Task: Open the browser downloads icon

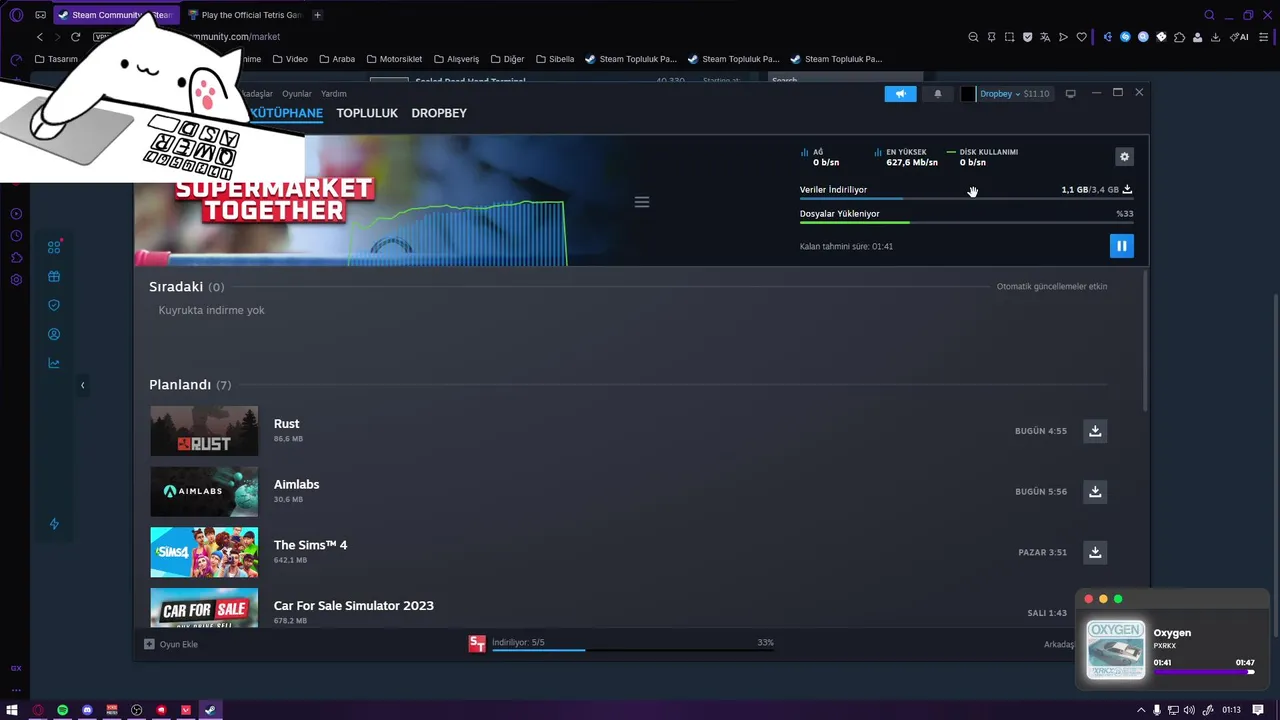Action: [x=1215, y=37]
